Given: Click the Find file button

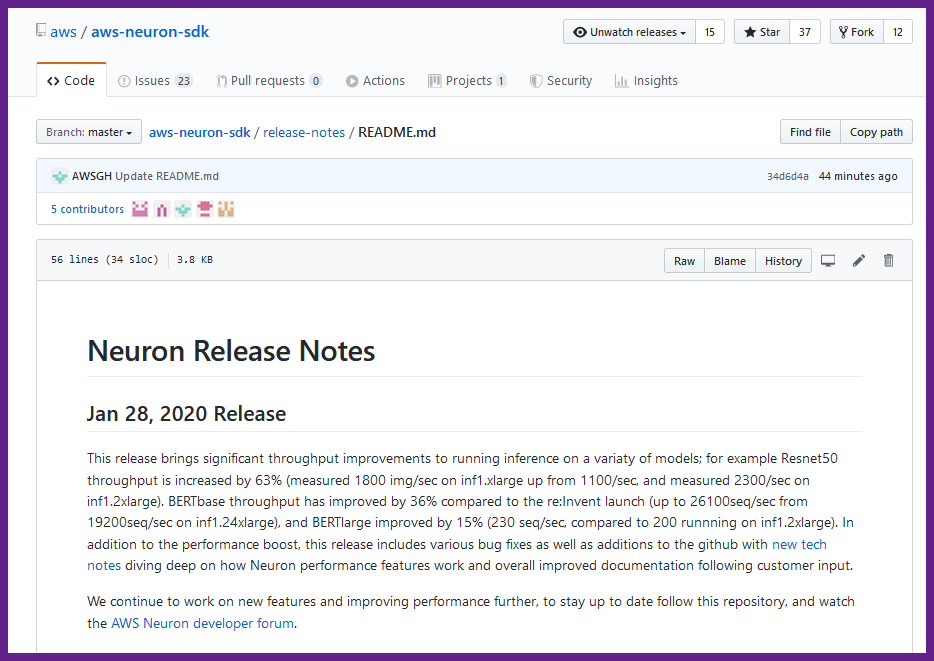Looking at the screenshot, I should 810,132.
